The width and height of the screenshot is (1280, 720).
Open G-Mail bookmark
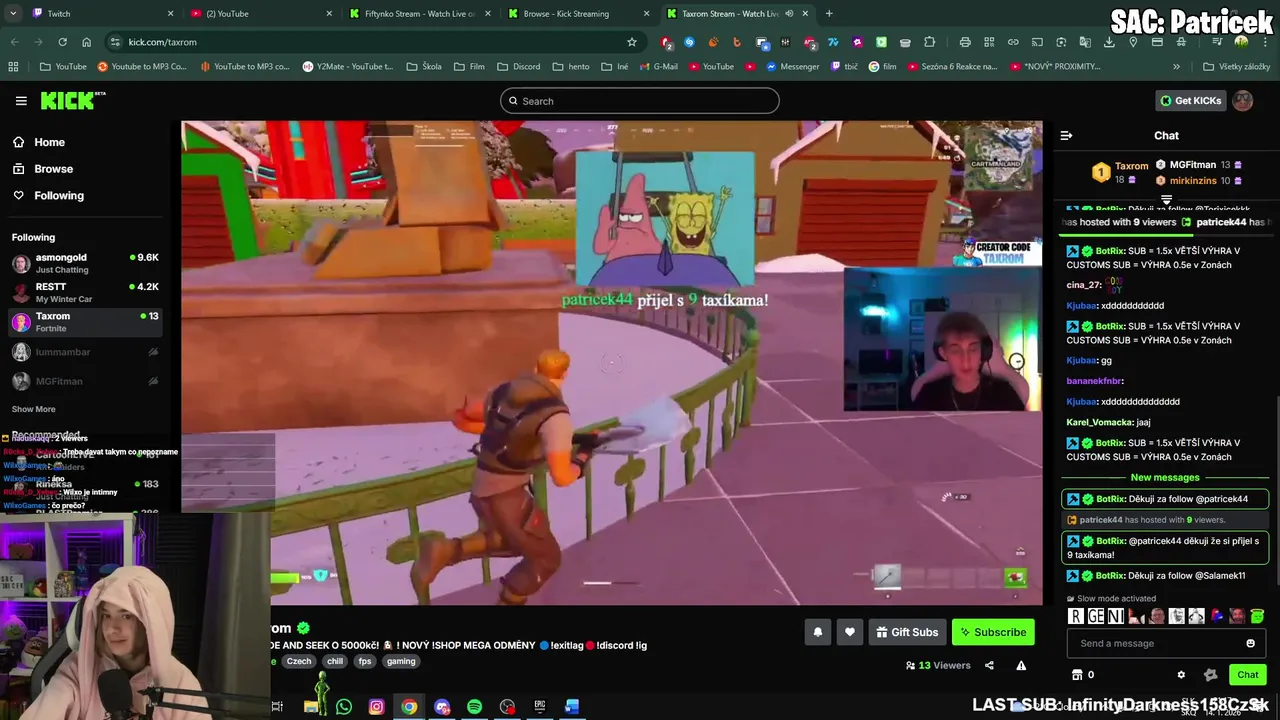(658, 67)
